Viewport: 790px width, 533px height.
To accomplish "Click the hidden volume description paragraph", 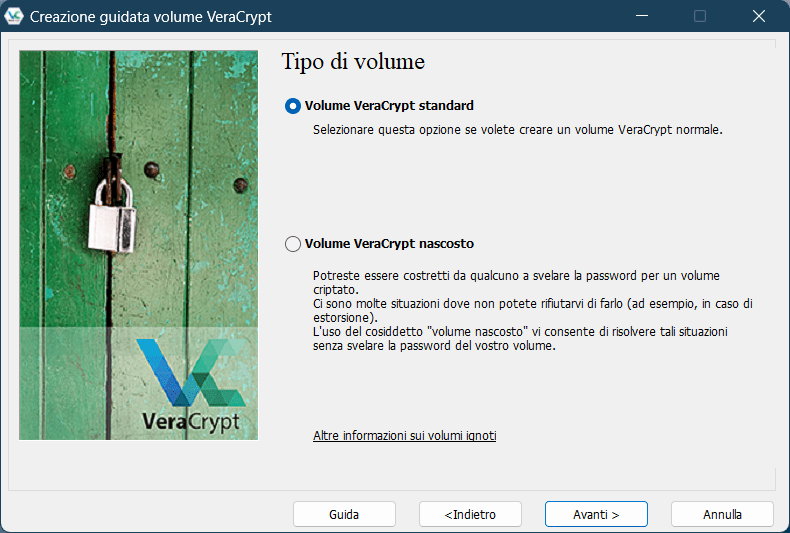I will pyautogui.click(x=533, y=310).
